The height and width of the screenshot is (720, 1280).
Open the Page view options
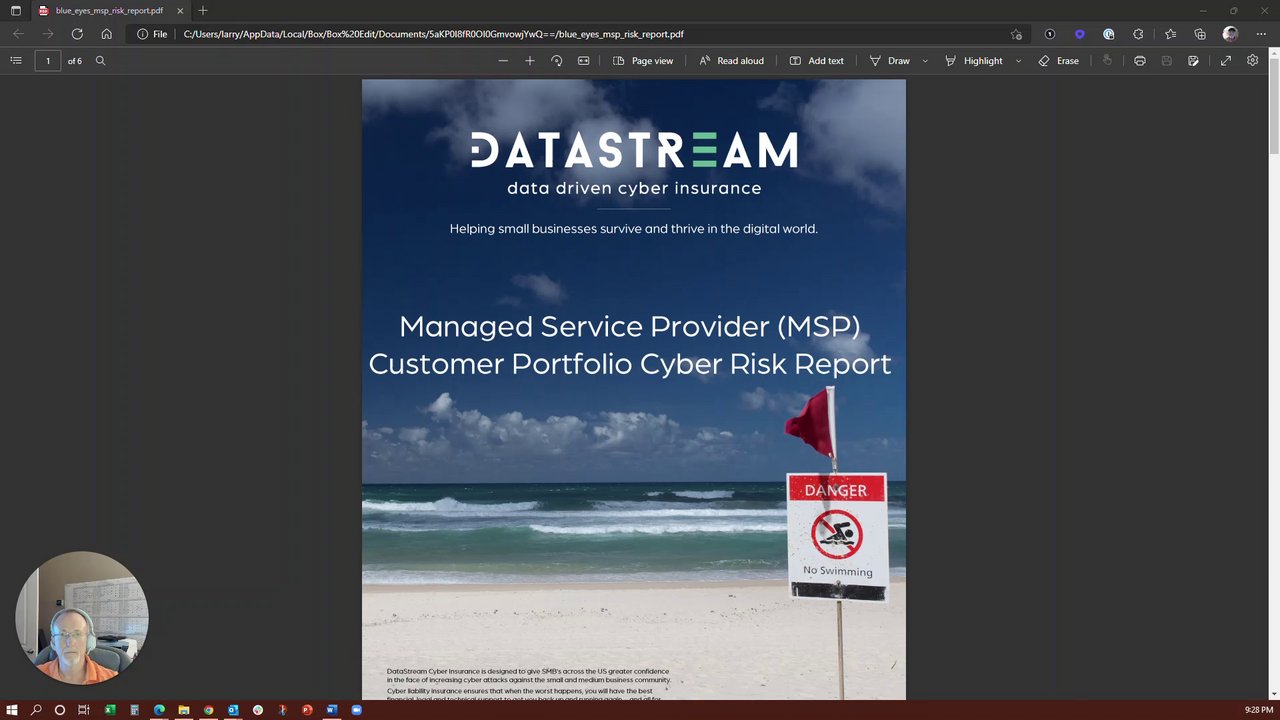click(x=643, y=61)
